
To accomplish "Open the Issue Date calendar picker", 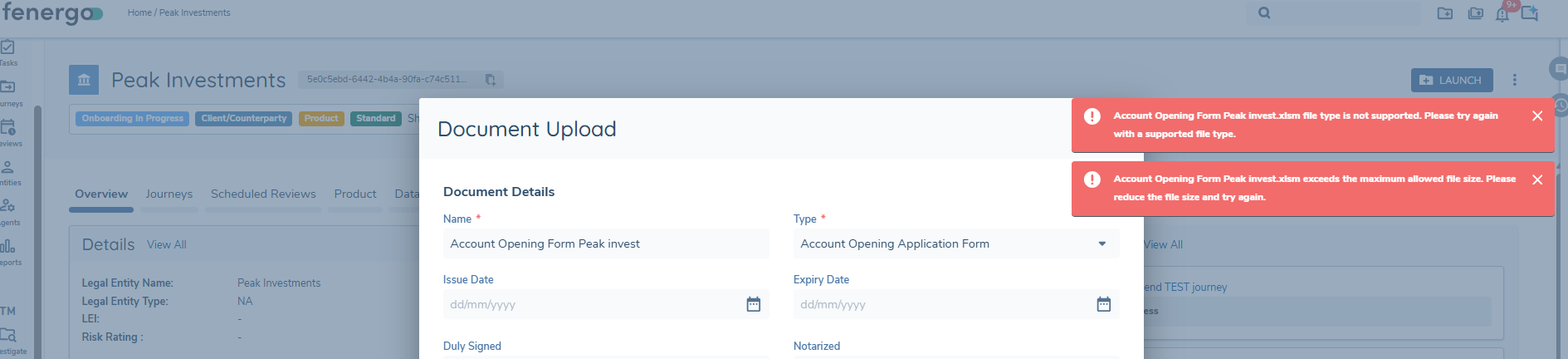I will 754,304.
